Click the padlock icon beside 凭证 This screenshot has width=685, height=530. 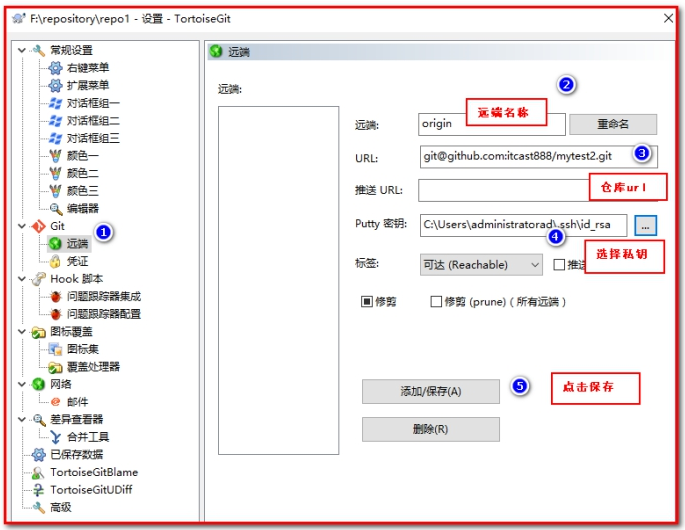pyautogui.click(x=55, y=261)
